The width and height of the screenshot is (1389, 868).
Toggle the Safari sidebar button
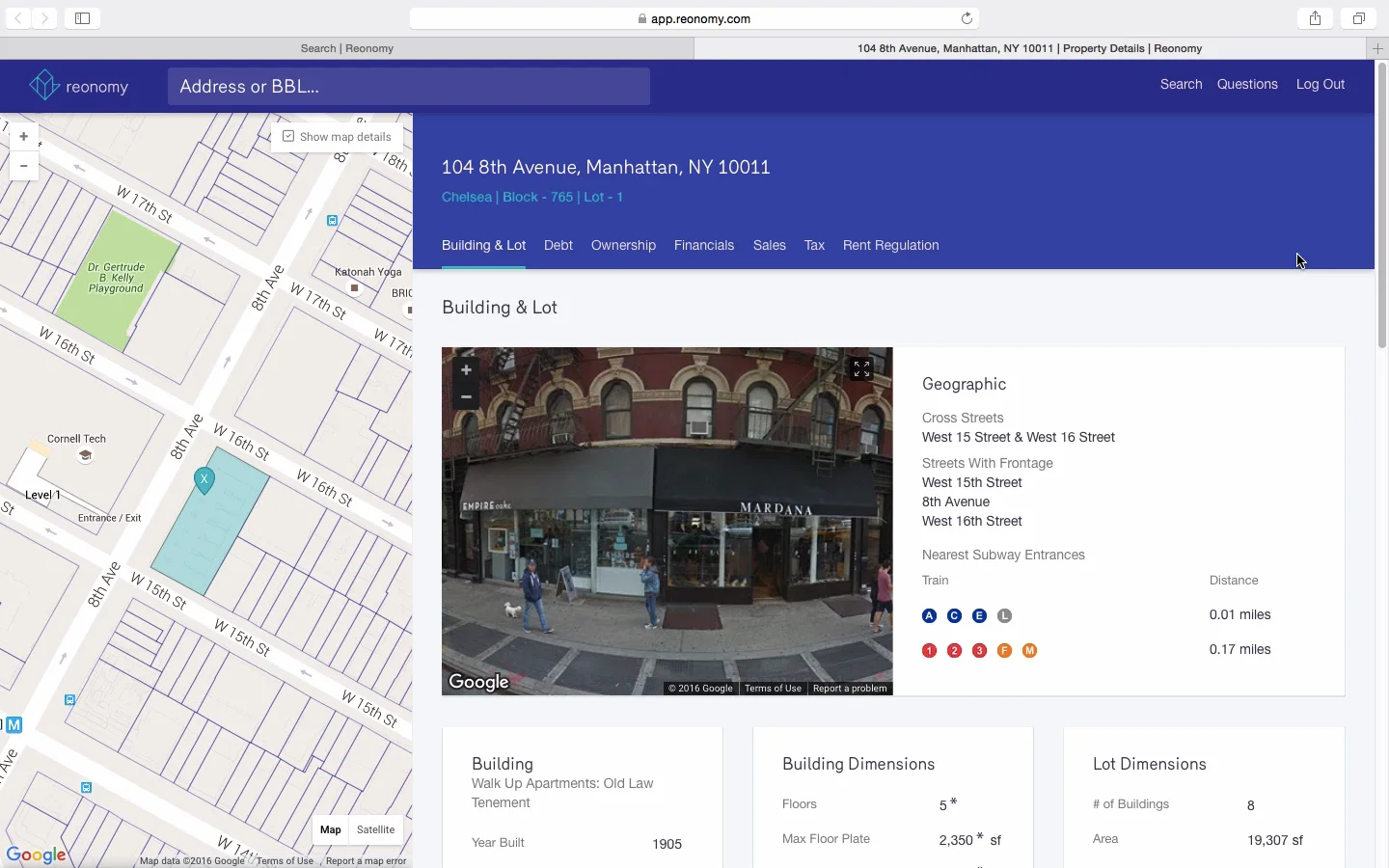click(83, 18)
